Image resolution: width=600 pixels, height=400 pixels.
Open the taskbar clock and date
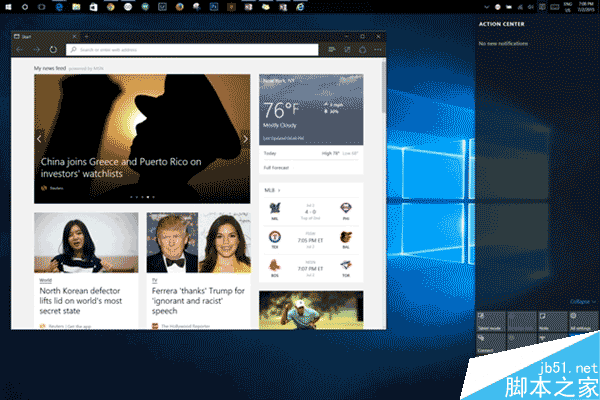click(x=585, y=7)
